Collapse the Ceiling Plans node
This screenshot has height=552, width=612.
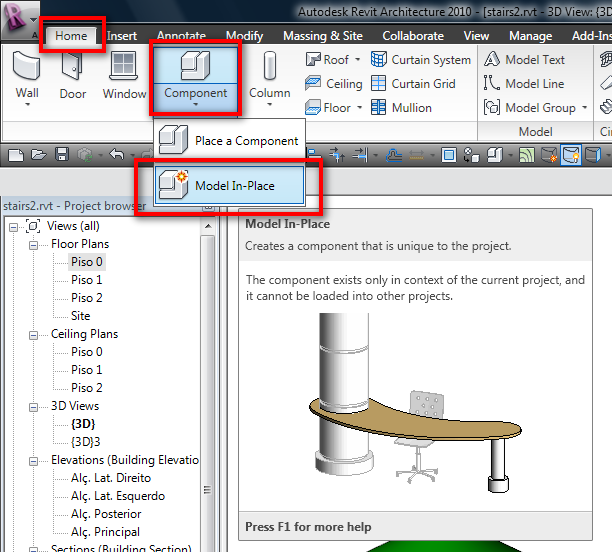pos(34,335)
